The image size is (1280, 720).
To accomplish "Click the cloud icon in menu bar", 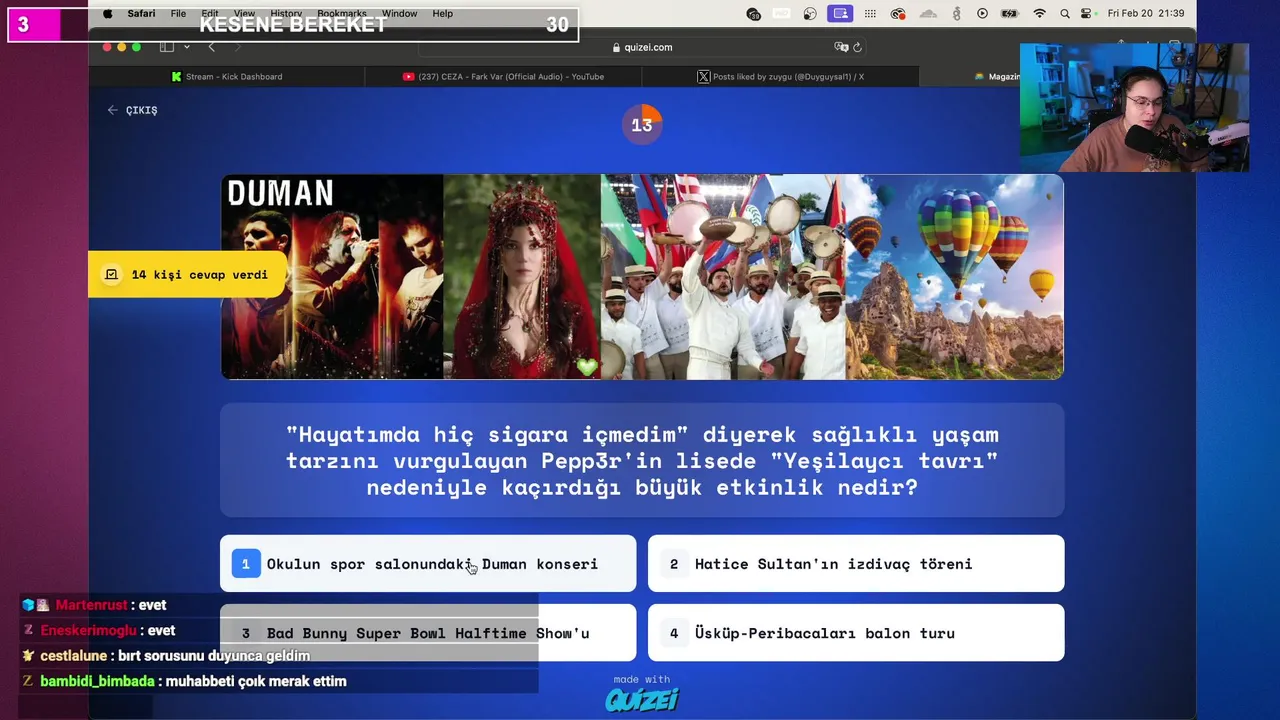I will (x=928, y=14).
